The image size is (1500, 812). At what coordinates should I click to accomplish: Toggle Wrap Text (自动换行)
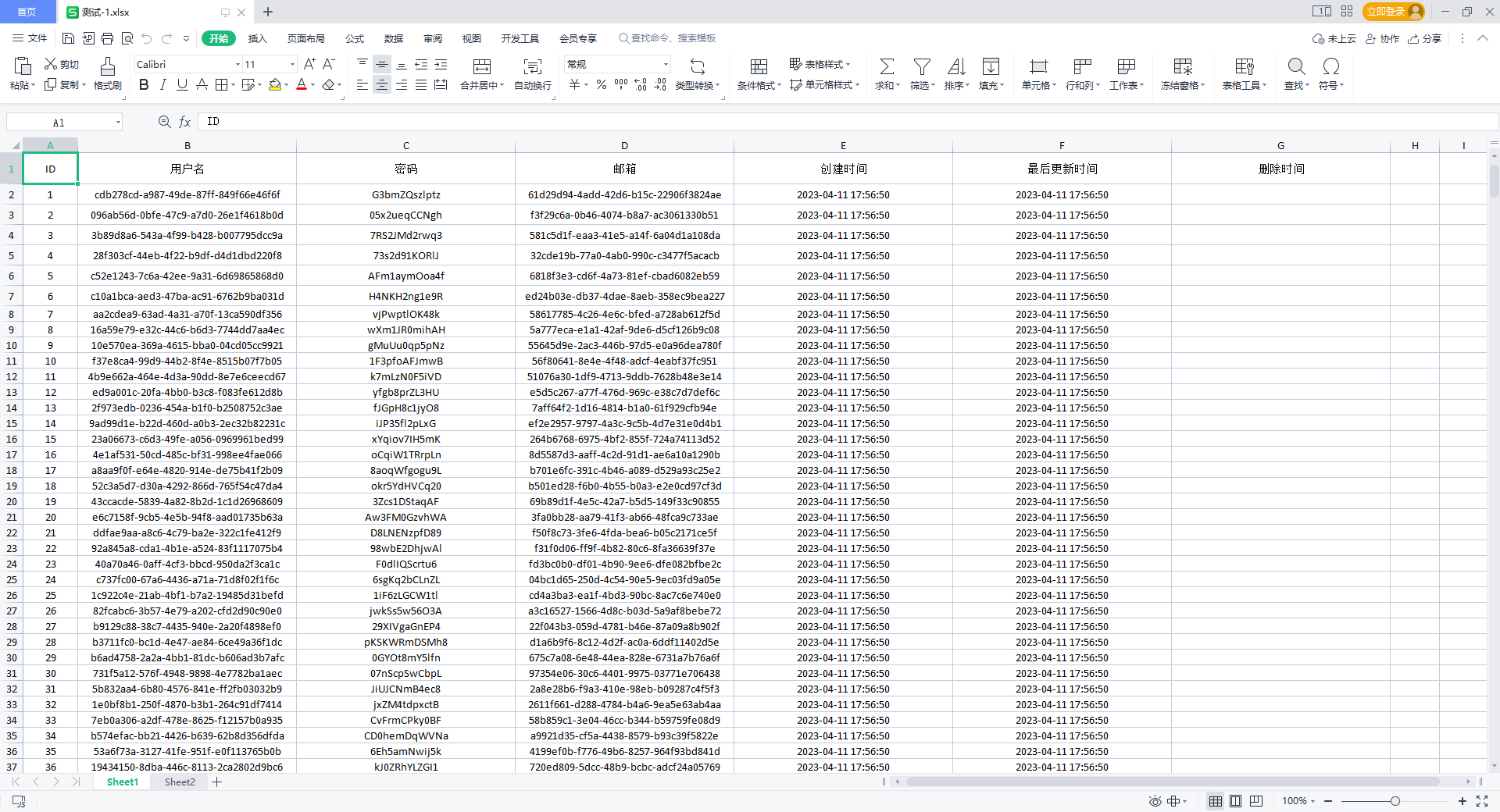[x=532, y=66]
